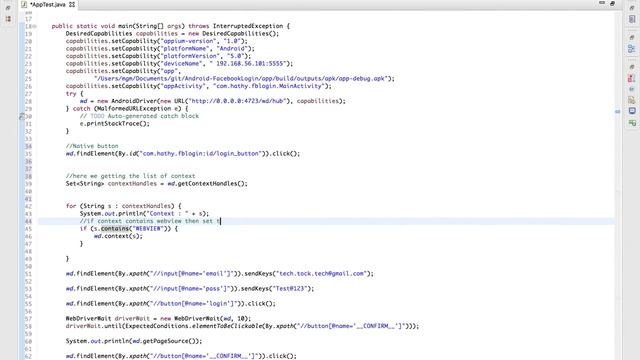Click the "platformVersion" string on line 22
Screen dimensions: 640x360
190,56
